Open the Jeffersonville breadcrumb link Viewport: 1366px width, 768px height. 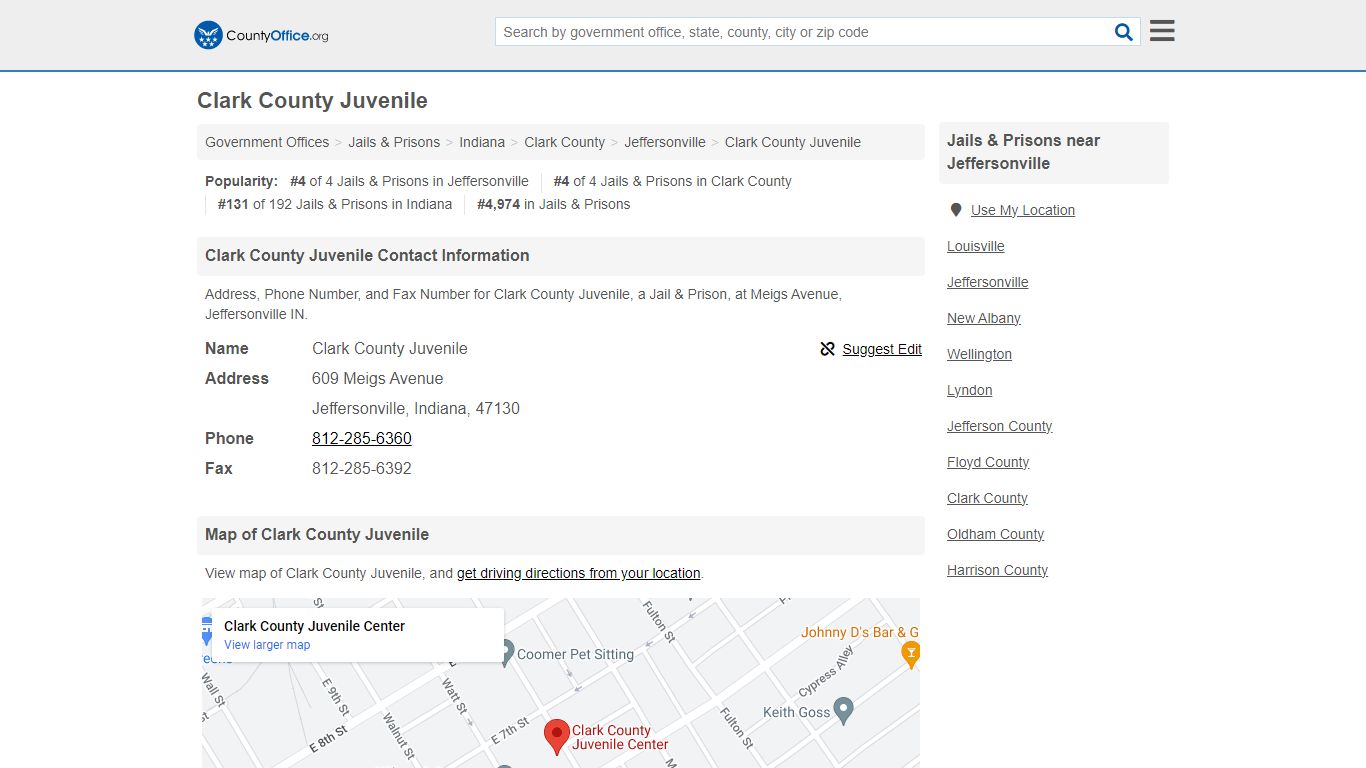tap(665, 142)
